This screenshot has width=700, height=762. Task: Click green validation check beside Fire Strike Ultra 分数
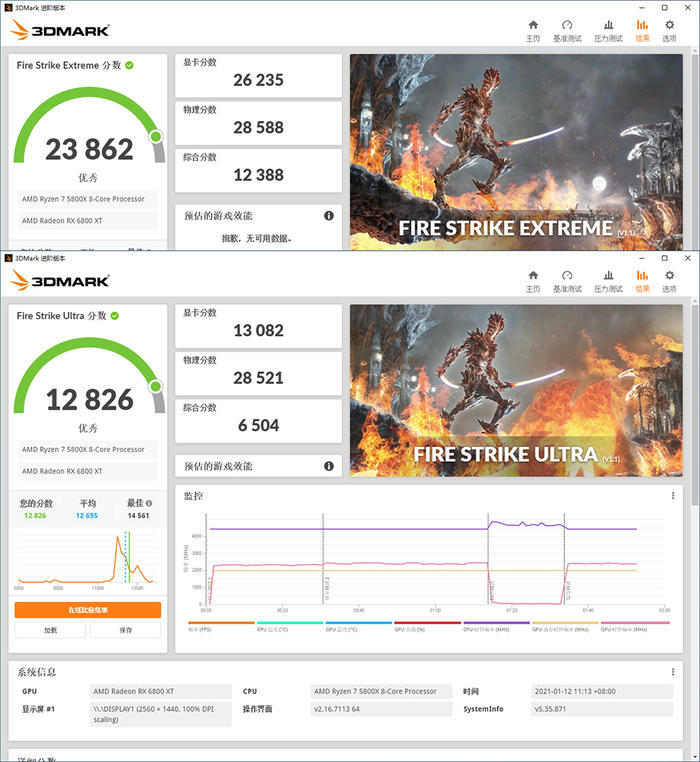pos(115,316)
